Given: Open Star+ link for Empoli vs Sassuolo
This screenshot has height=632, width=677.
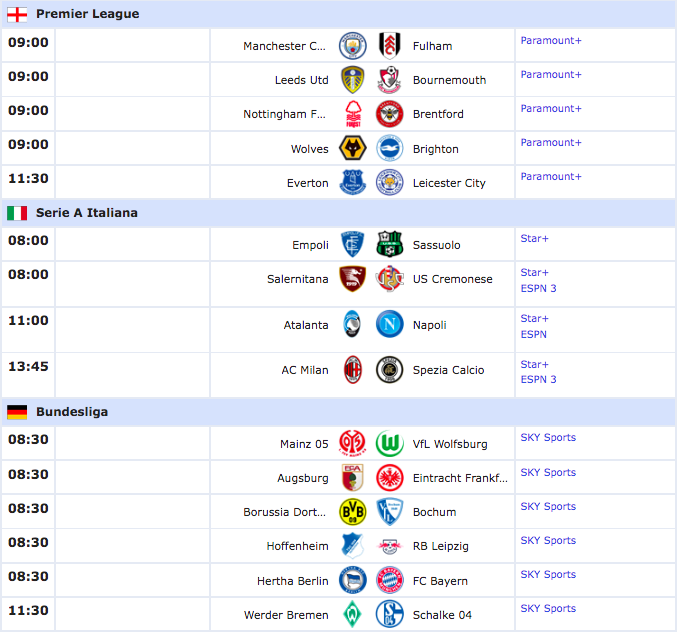Looking at the screenshot, I should point(534,239).
